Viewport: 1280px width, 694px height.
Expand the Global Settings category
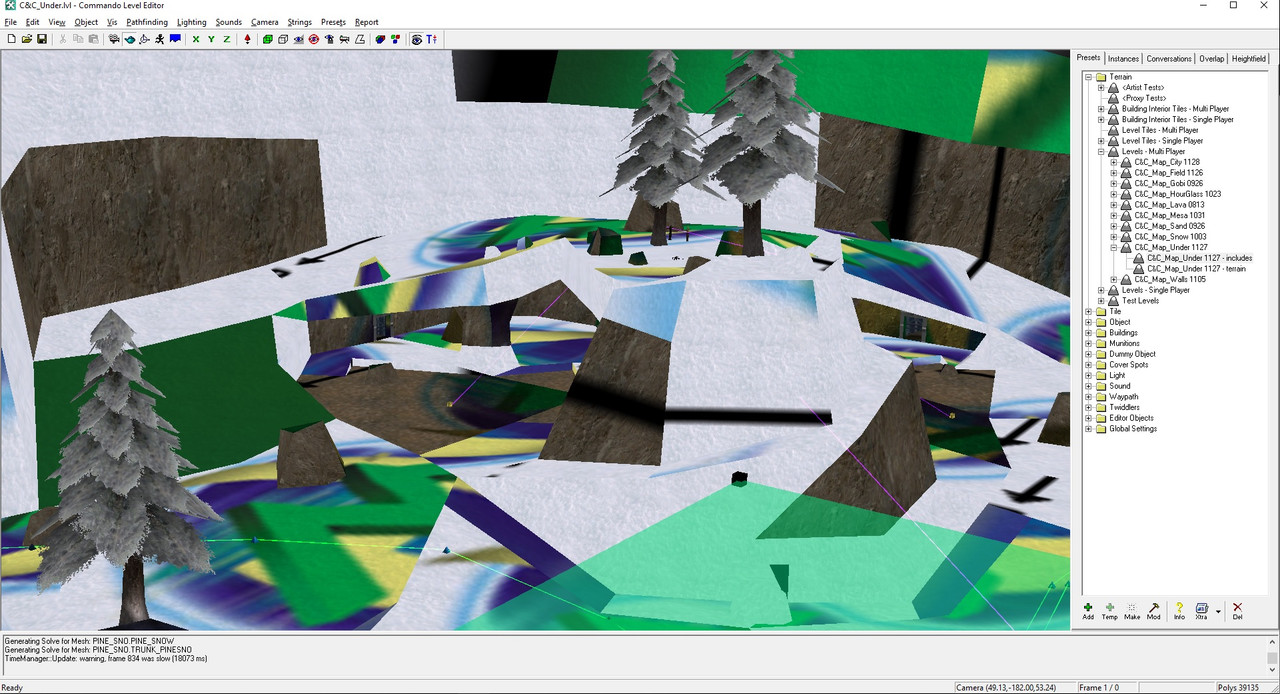coord(1089,429)
